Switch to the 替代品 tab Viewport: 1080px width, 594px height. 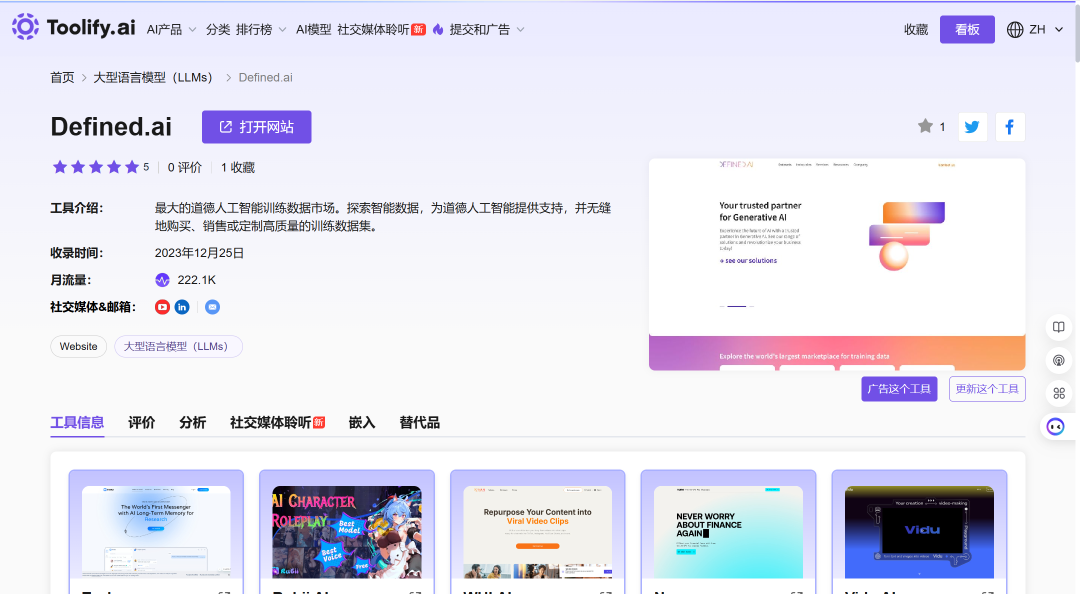point(419,422)
